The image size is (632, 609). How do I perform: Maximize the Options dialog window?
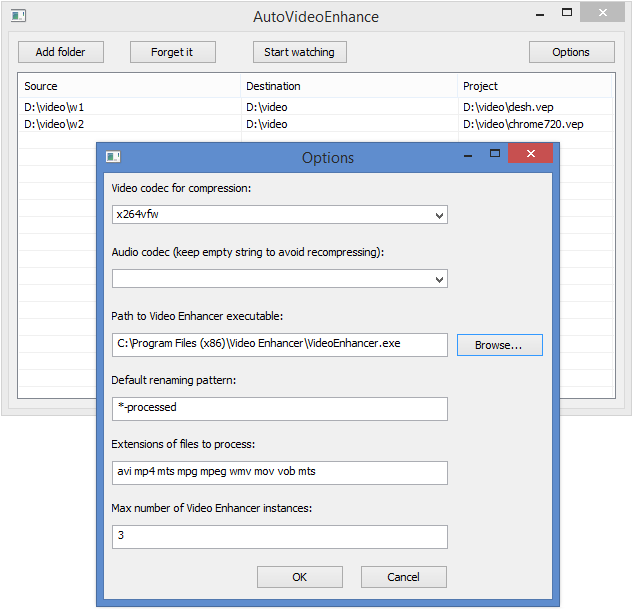click(495, 153)
